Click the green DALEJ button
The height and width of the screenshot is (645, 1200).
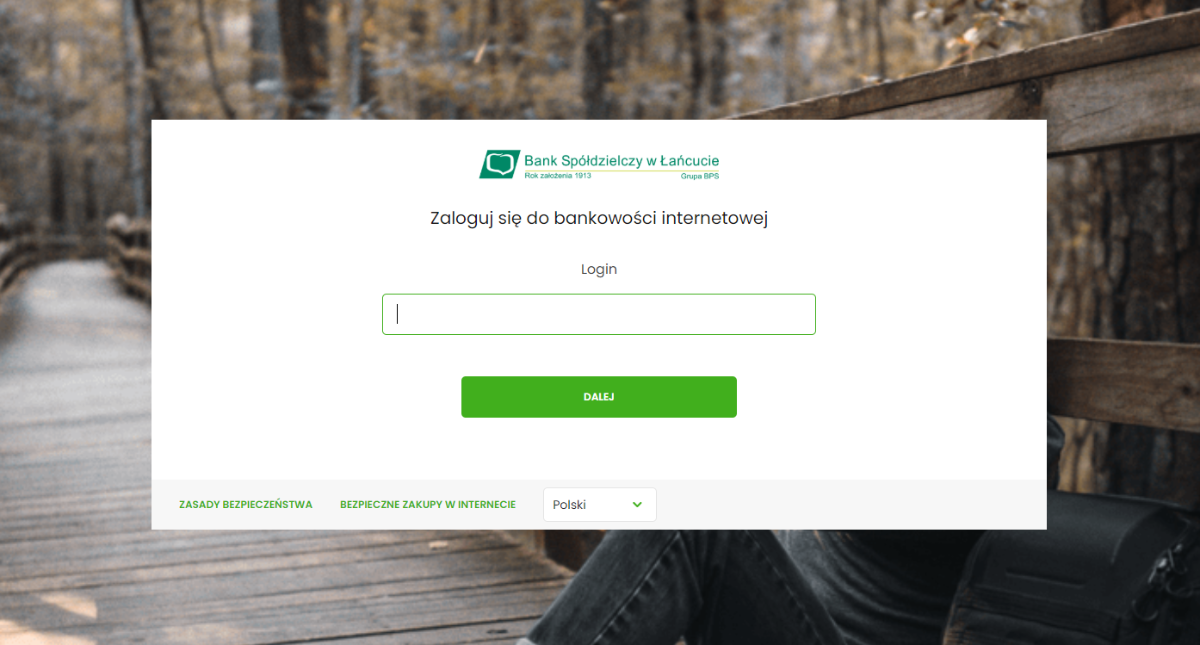pos(599,397)
